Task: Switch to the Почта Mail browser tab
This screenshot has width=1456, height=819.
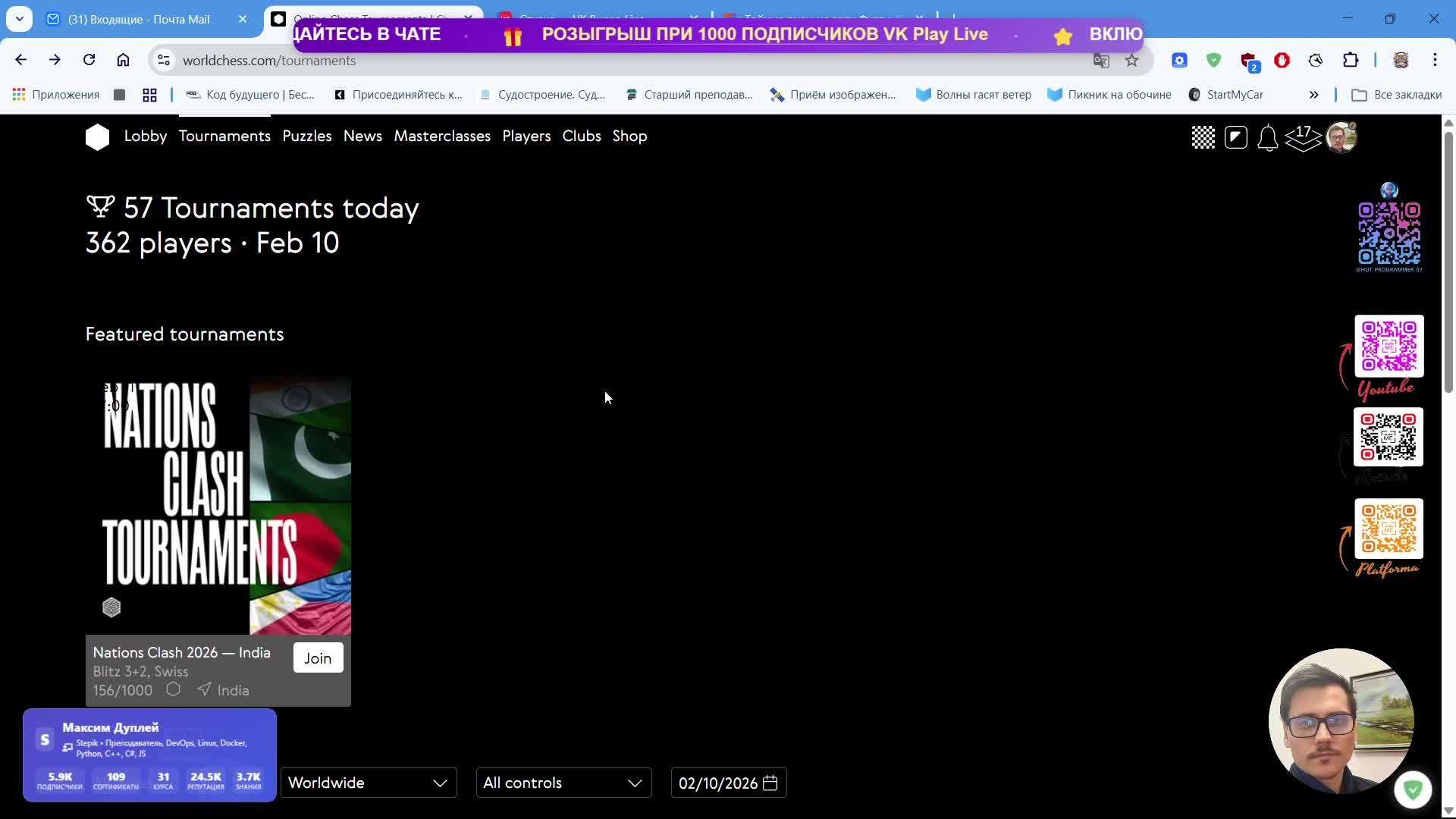Action: pyautogui.click(x=139, y=19)
